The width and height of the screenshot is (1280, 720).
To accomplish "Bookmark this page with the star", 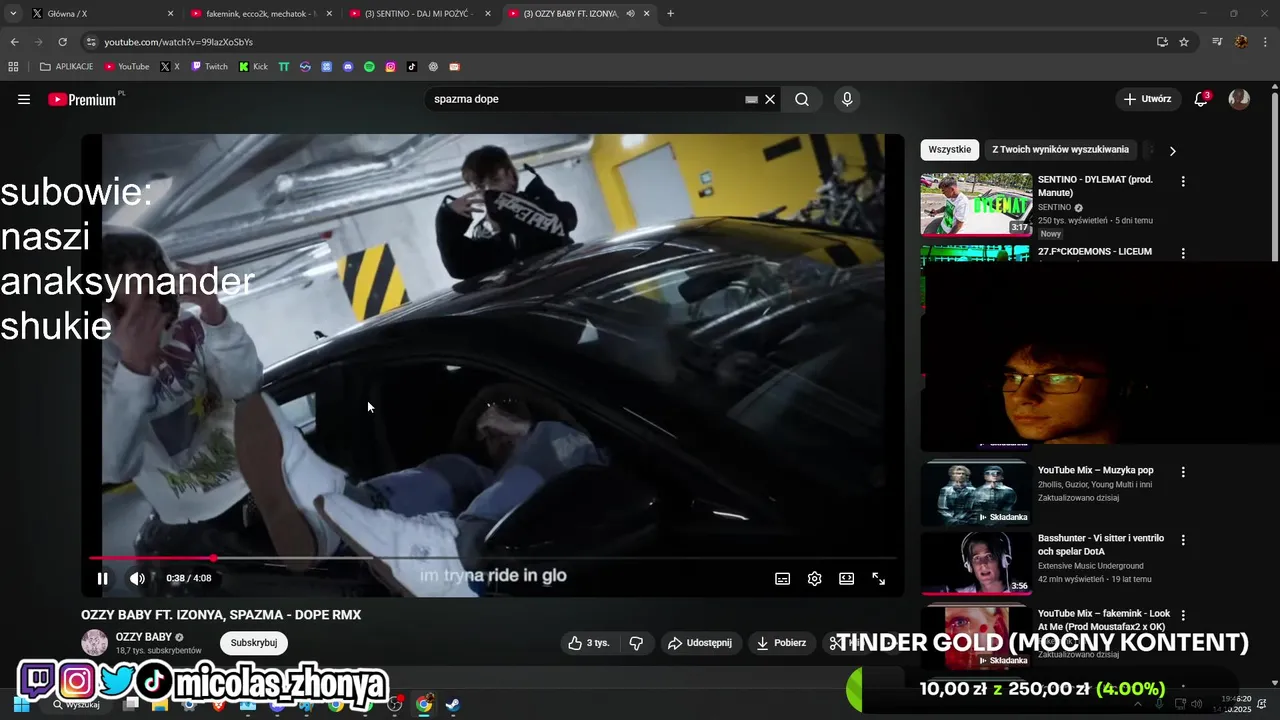I will click(1184, 42).
